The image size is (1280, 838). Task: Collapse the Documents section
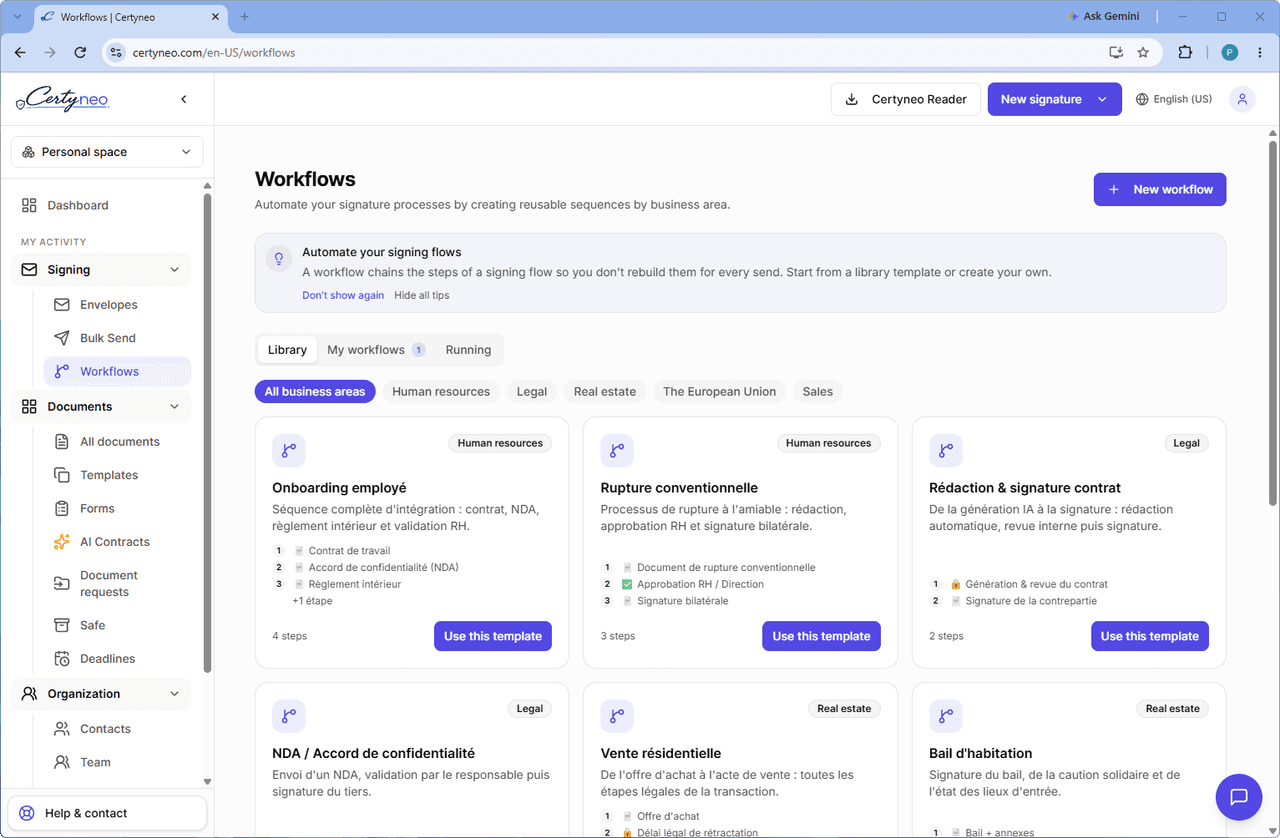coord(101,407)
